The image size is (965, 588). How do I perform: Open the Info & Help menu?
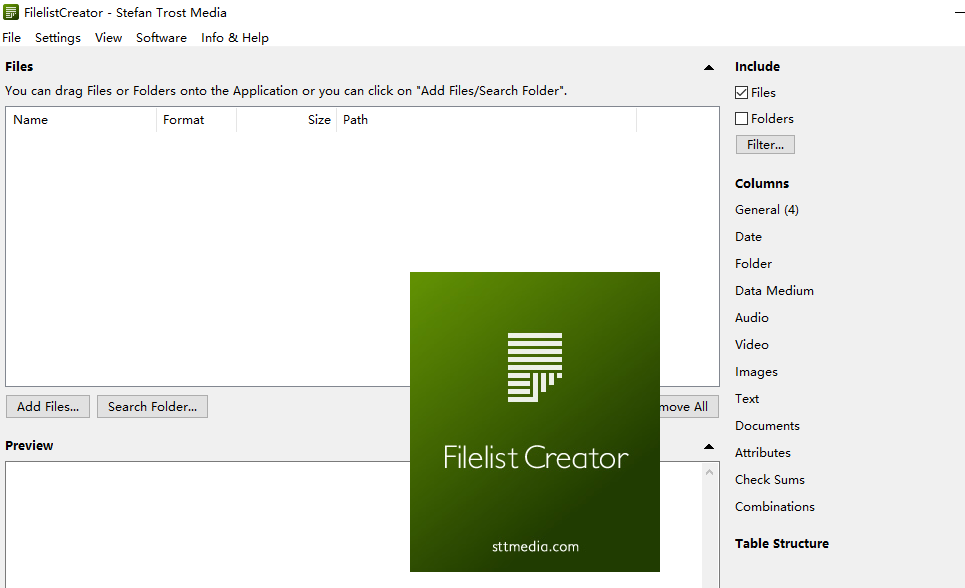point(234,38)
